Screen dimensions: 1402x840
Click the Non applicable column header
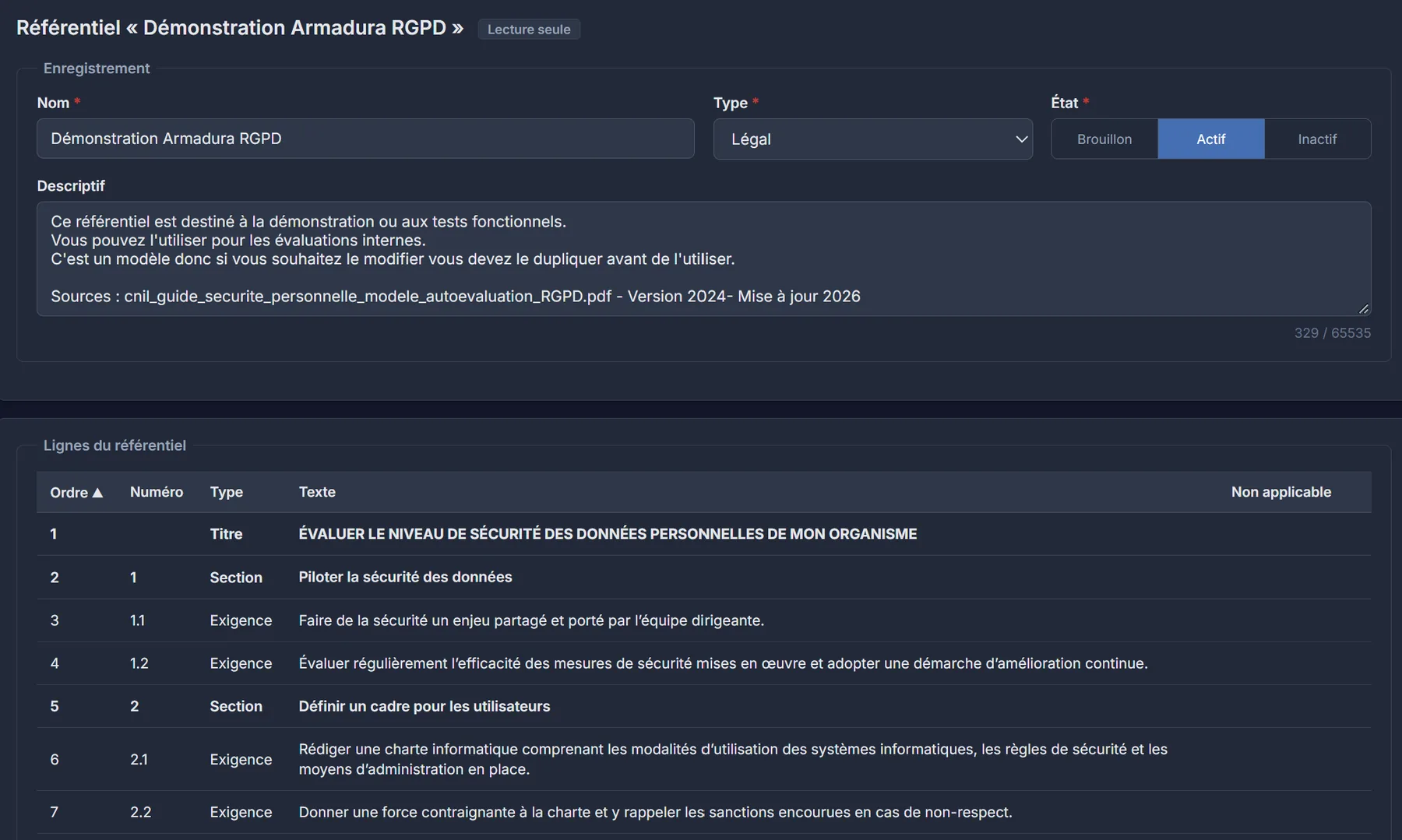click(1281, 492)
